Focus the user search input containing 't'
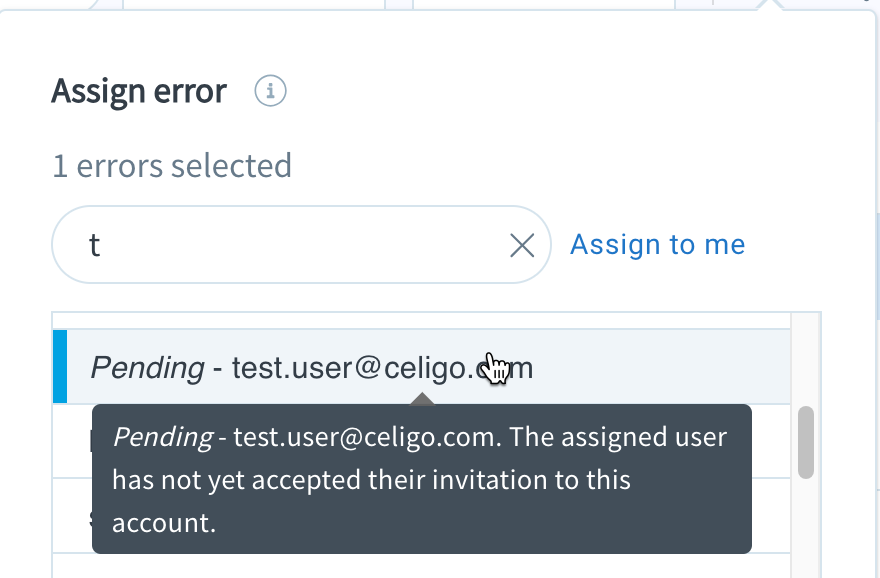 pyautogui.click(x=301, y=245)
